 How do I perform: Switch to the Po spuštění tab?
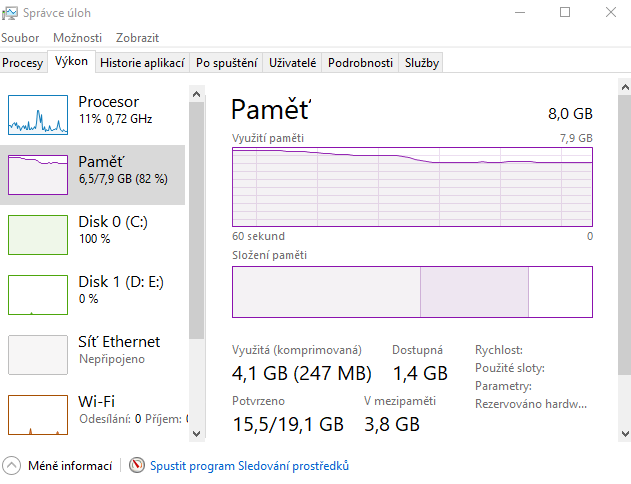[227, 62]
